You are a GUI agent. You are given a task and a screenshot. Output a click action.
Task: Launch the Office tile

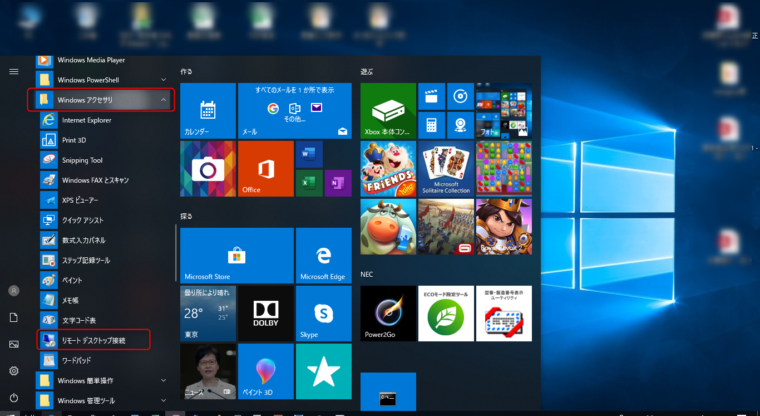pyautogui.click(x=266, y=169)
